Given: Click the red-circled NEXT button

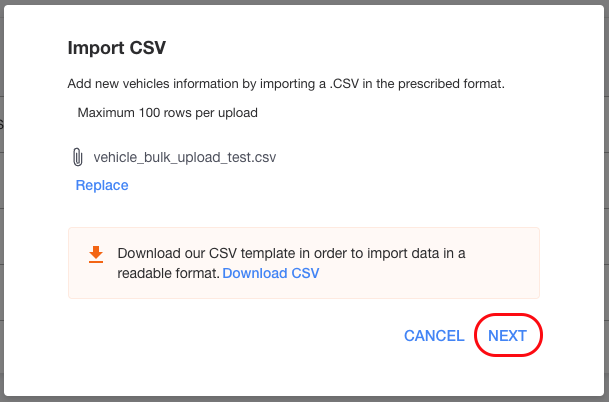Looking at the screenshot, I should tap(508, 335).
